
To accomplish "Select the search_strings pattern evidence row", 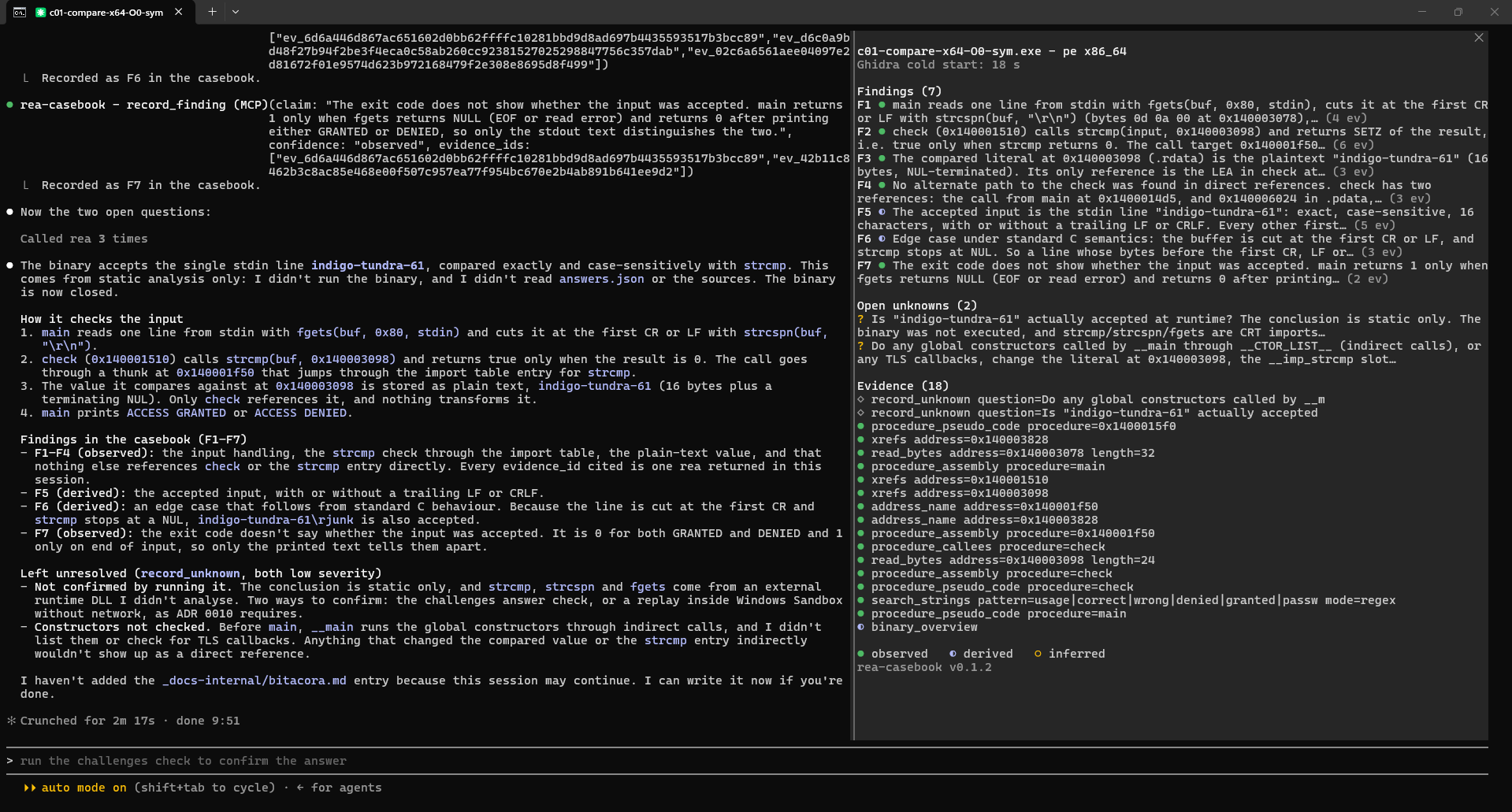I will (x=1127, y=600).
